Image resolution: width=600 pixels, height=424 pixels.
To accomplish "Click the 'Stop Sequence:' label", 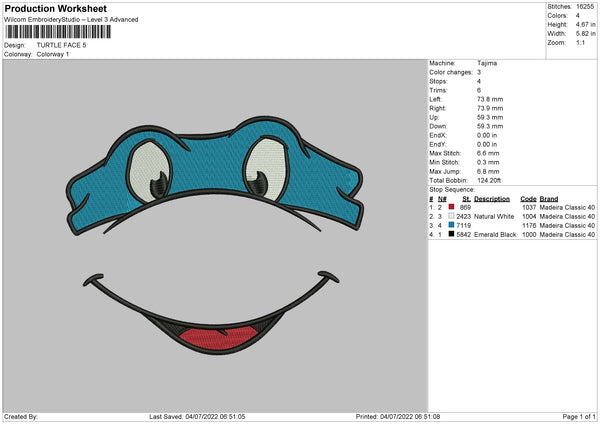I will 452,190.
